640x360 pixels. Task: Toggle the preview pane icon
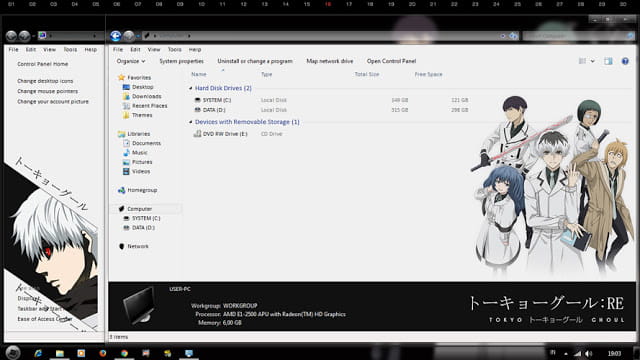[x=608, y=61]
